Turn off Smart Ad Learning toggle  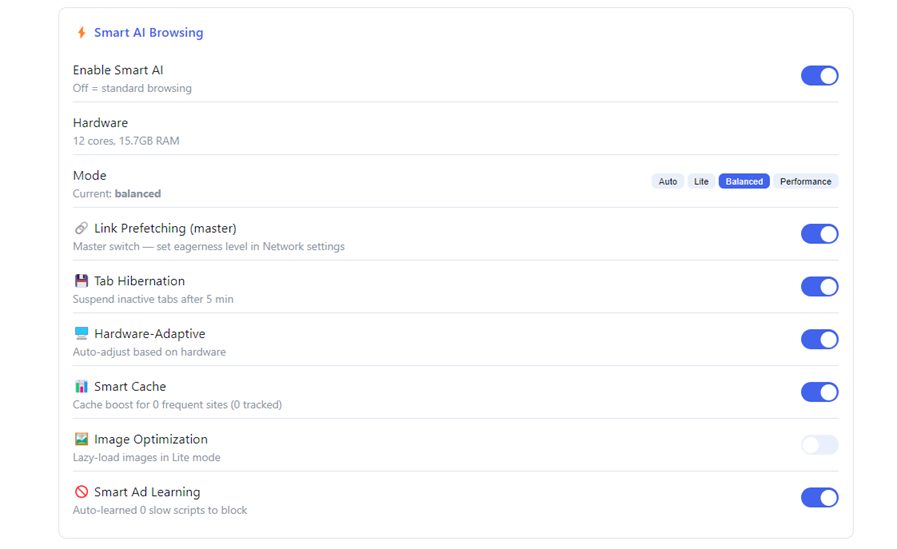(819, 498)
